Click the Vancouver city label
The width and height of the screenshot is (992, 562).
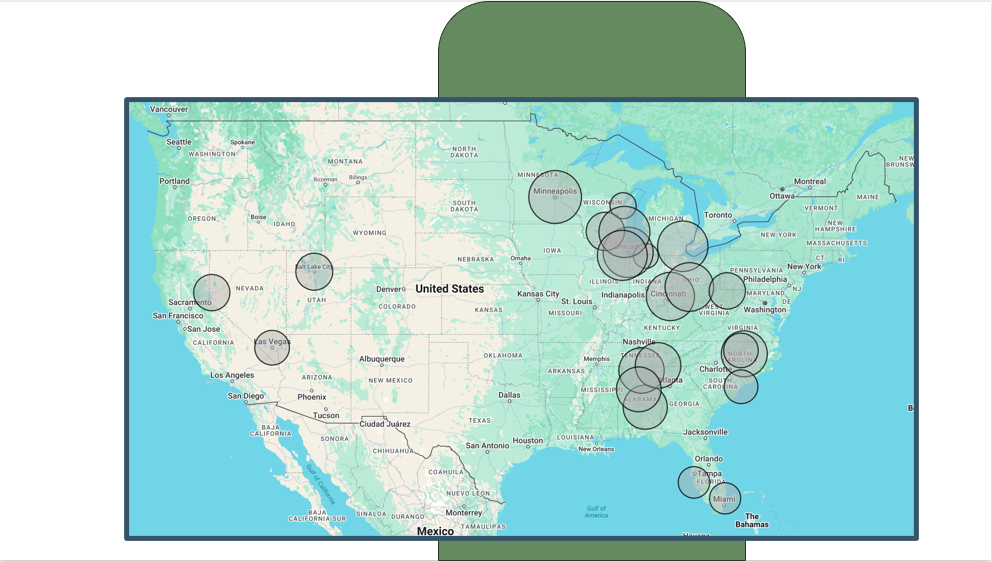[169, 109]
